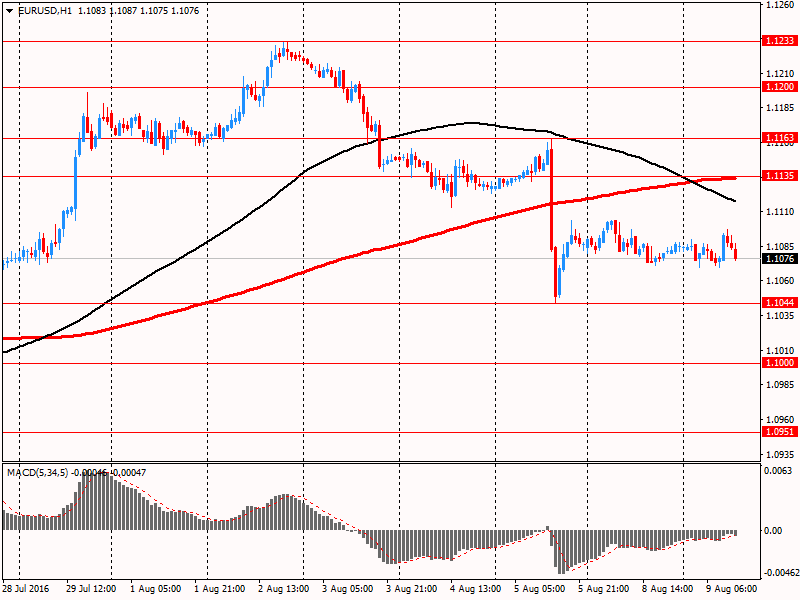The width and height of the screenshot is (800, 600).
Task: Click the 2 Aug 13:00 time axis label
Action: point(284,589)
